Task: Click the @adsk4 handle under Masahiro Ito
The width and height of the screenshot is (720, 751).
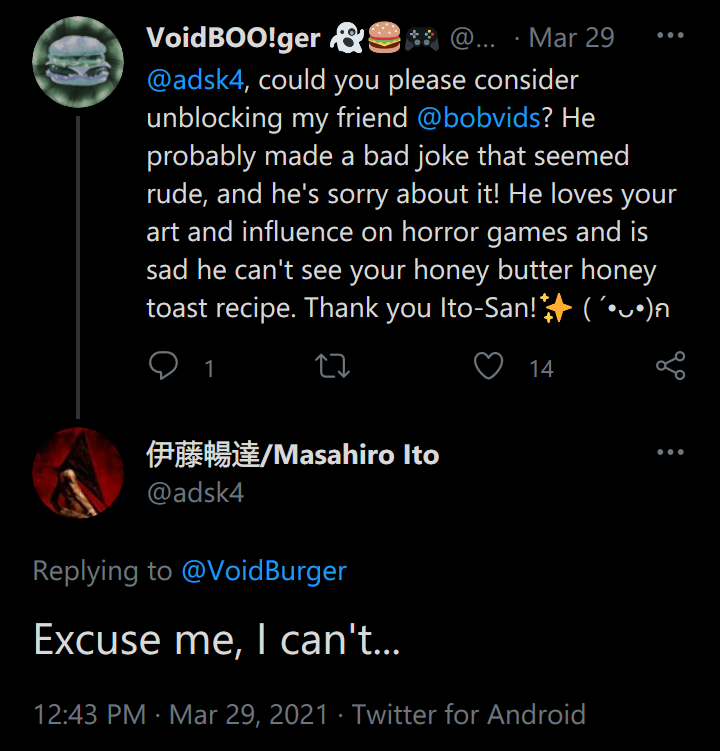Action: point(195,493)
